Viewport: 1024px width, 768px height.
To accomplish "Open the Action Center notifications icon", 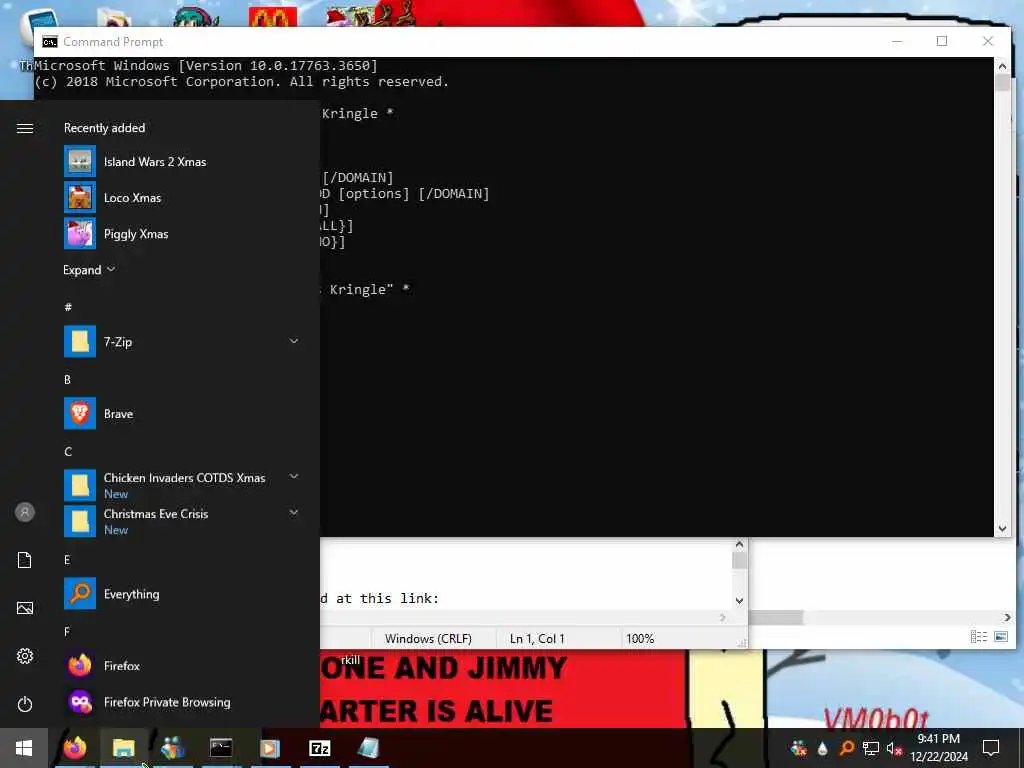I will tap(991, 748).
